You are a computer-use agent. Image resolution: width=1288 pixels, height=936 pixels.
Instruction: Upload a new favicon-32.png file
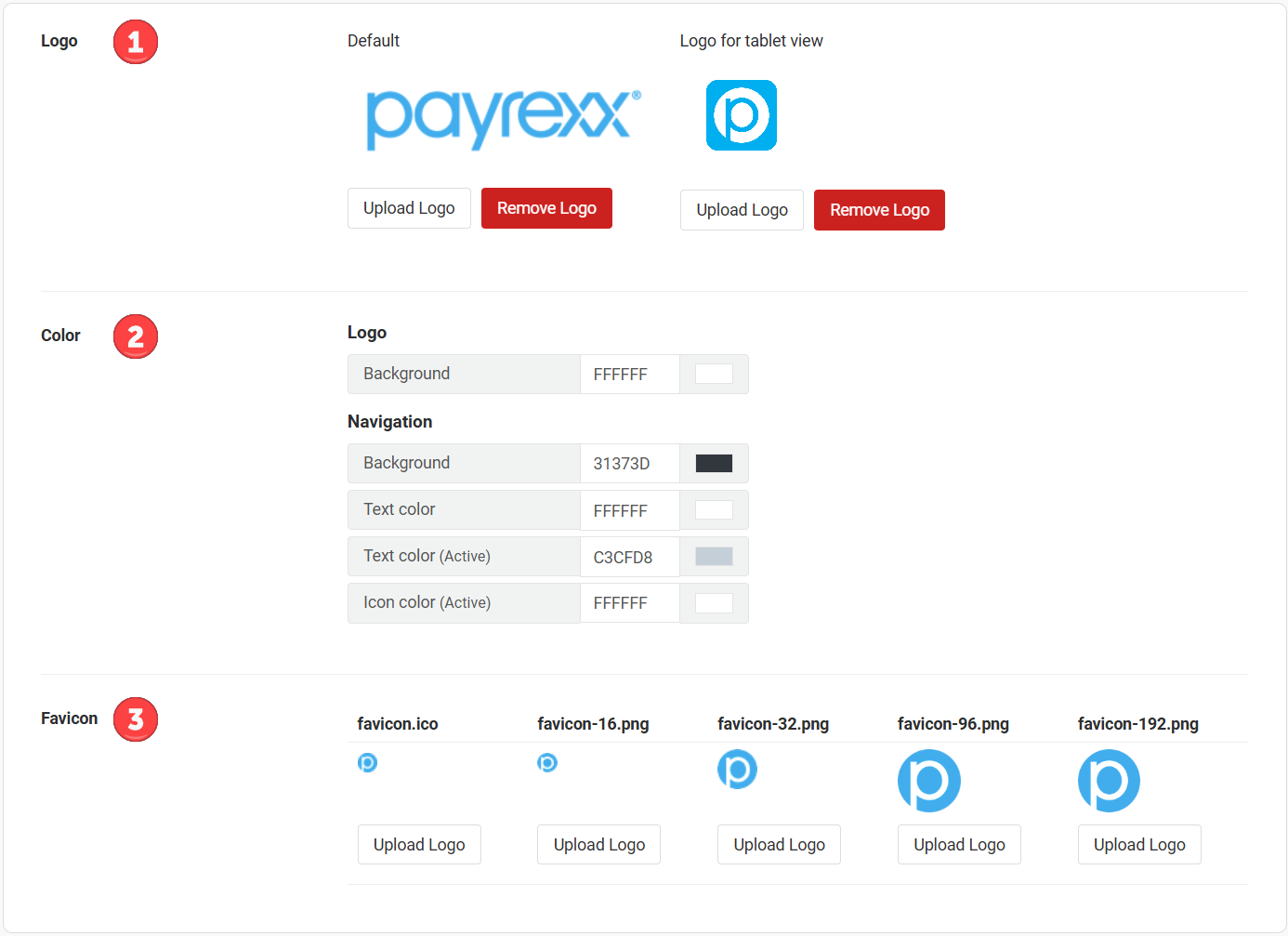(x=779, y=844)
